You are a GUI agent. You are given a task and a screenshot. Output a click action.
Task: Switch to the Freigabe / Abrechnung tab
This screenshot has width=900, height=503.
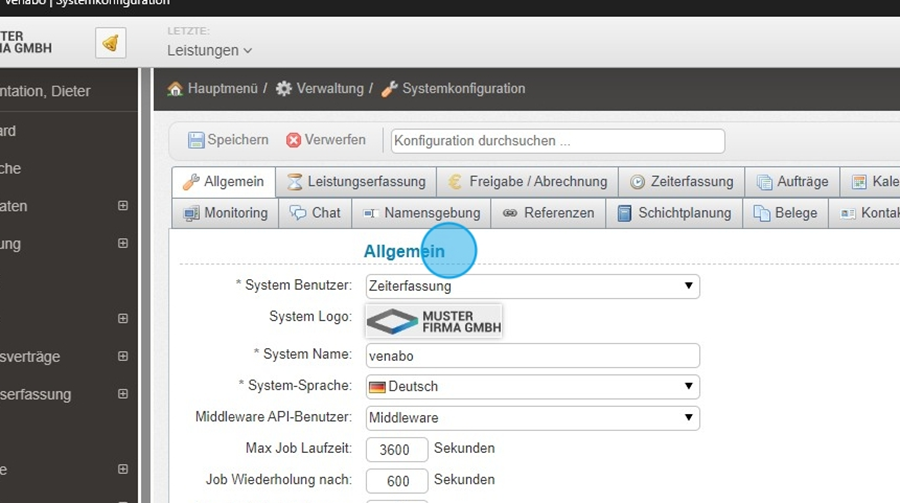click(527, 182)
